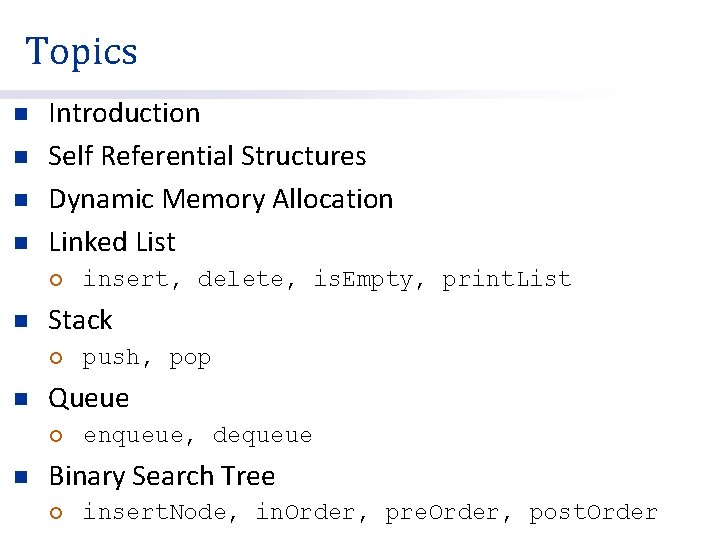The width and height of the screenshot is (720, 540).
Task: Click the square bullet beside Binary Search Tree
Action: pyautogui.click(x=21, y=477)
